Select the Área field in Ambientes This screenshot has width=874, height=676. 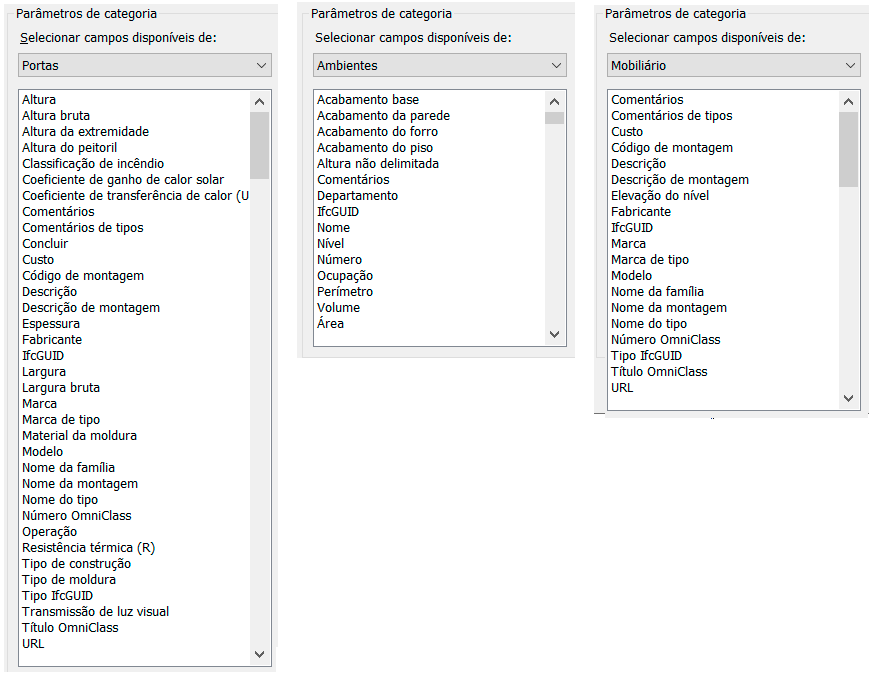(x=330, y=324)
